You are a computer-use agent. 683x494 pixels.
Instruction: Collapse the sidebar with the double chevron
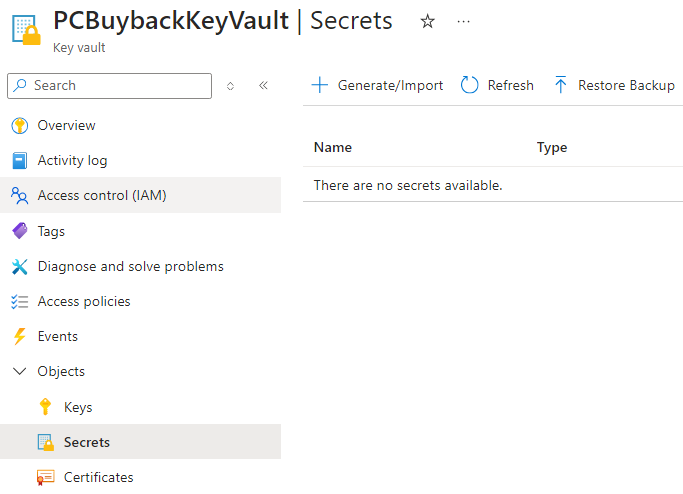pos(263,85)
